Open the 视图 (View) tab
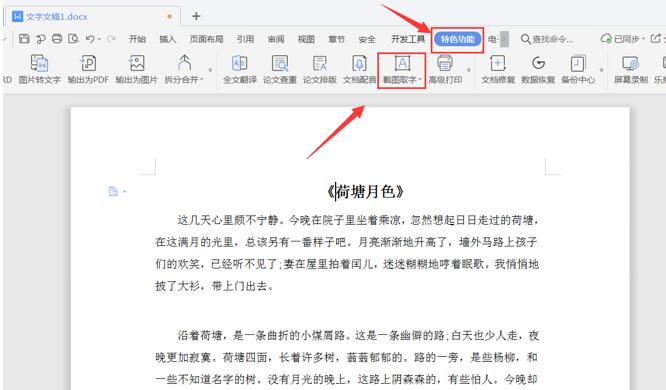This screenshot has height=390, width=666. pos(306,39)
